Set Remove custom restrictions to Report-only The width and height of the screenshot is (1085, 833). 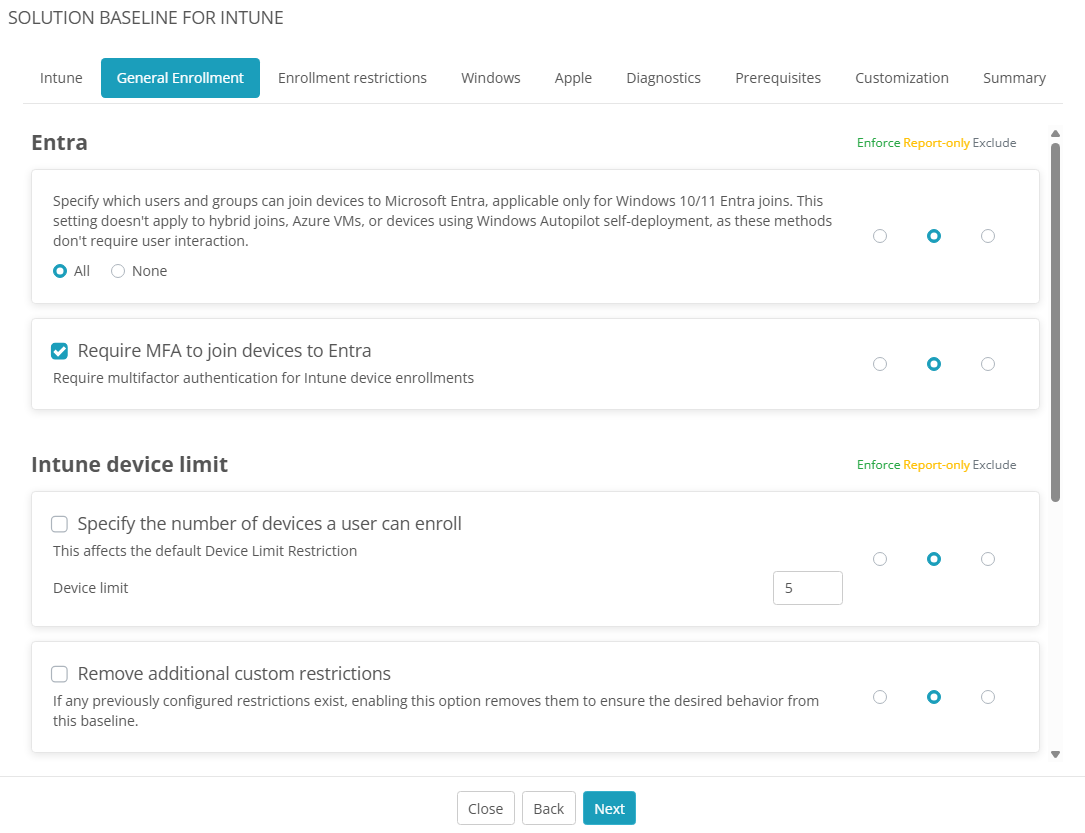[933, 697]
